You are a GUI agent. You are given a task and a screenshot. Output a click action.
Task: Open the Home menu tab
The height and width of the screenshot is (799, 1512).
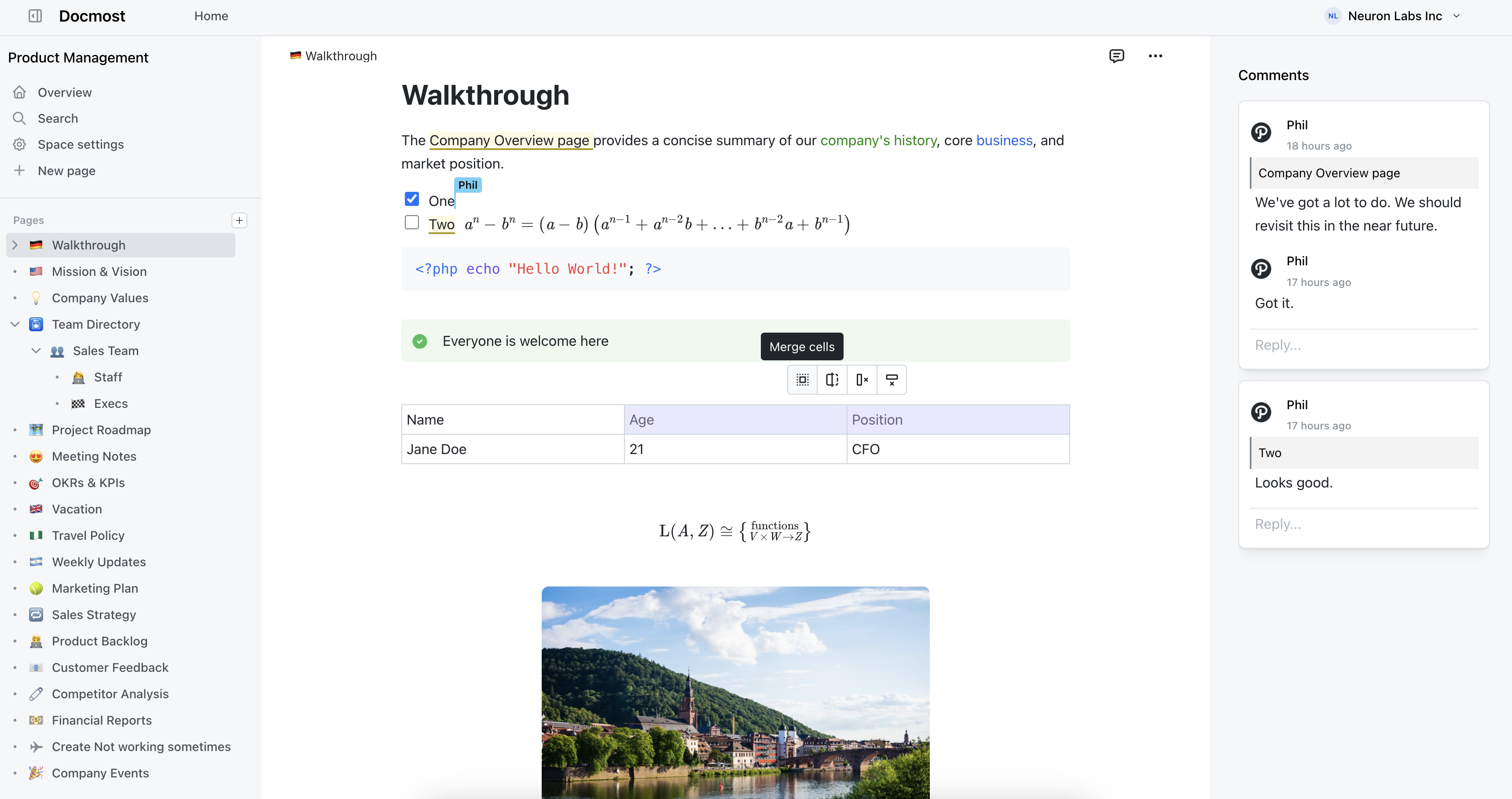click(210, 16)
